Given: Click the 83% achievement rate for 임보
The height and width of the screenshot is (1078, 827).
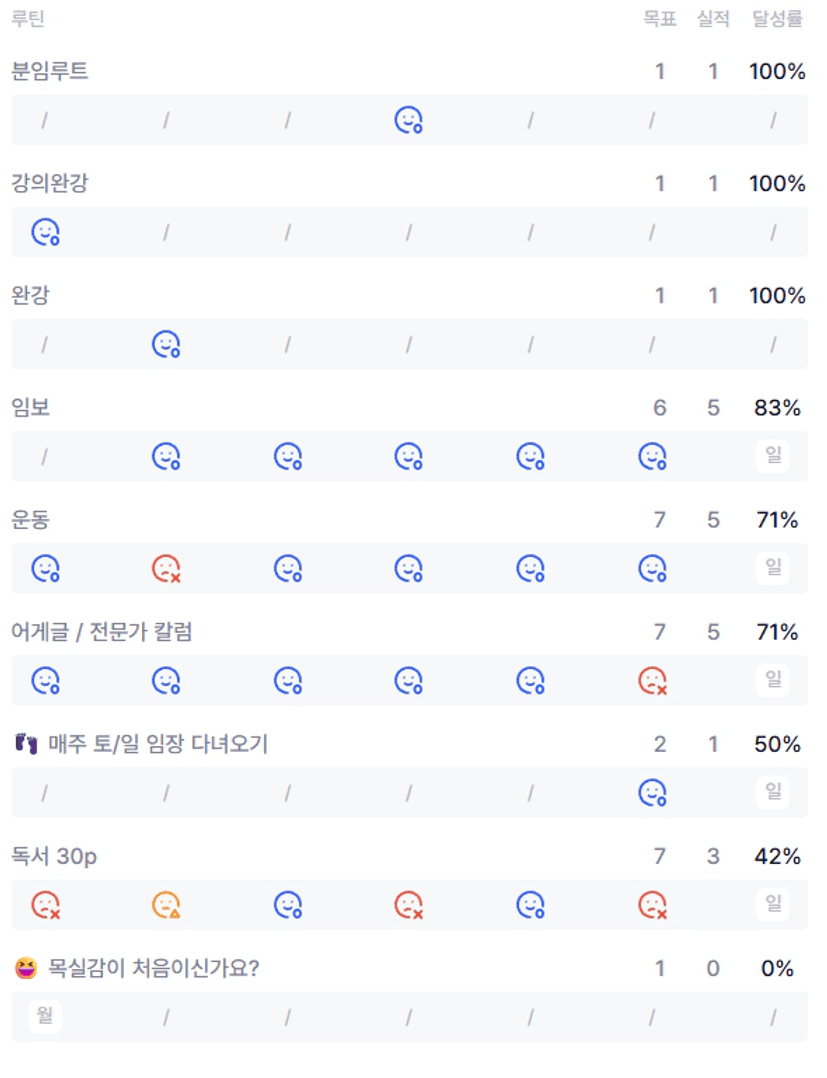Looking at the screenshot, I should [x=777, y=408].
